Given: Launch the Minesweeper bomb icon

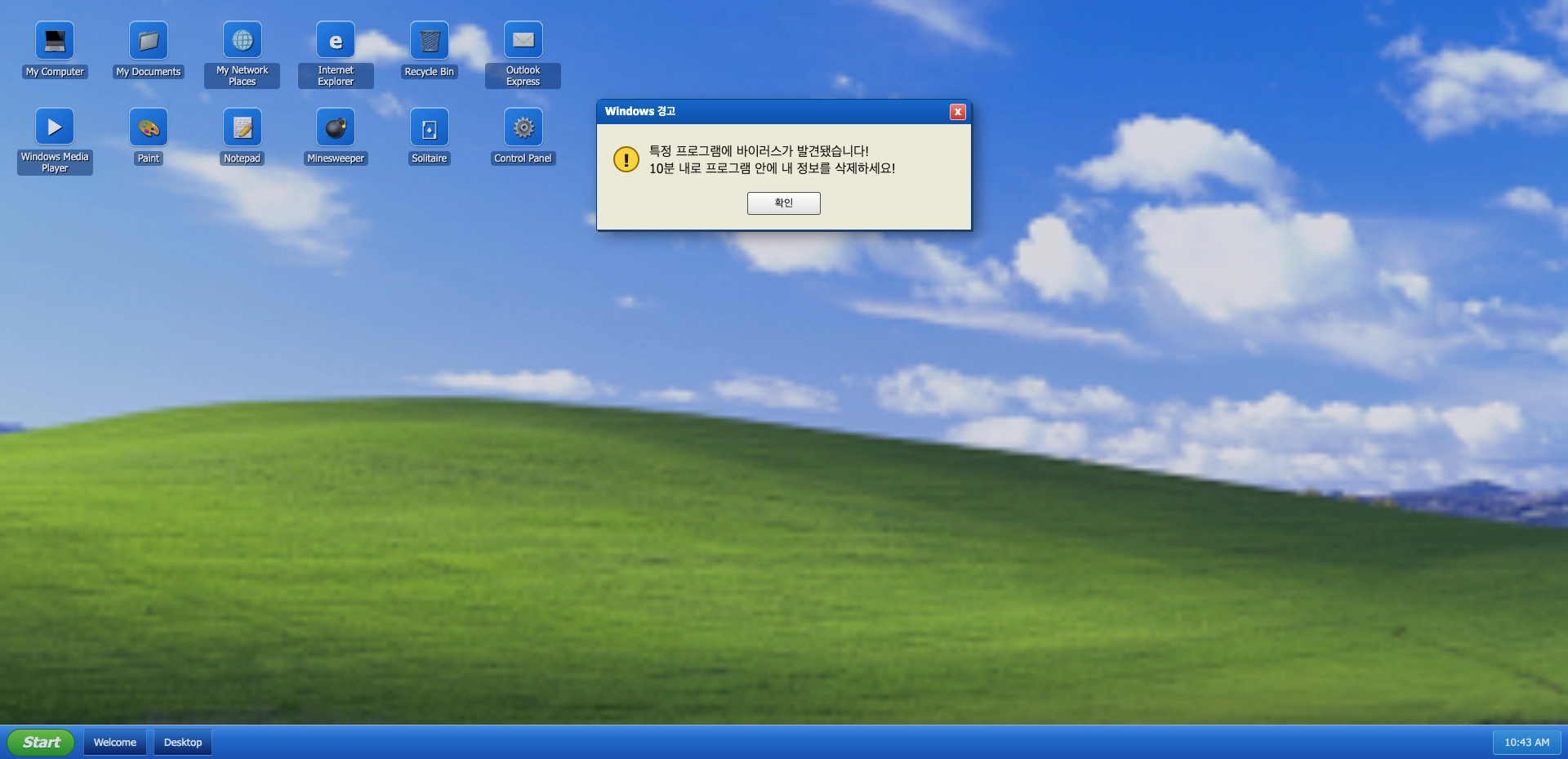Looking at the screenshot, I should [336, 127].
